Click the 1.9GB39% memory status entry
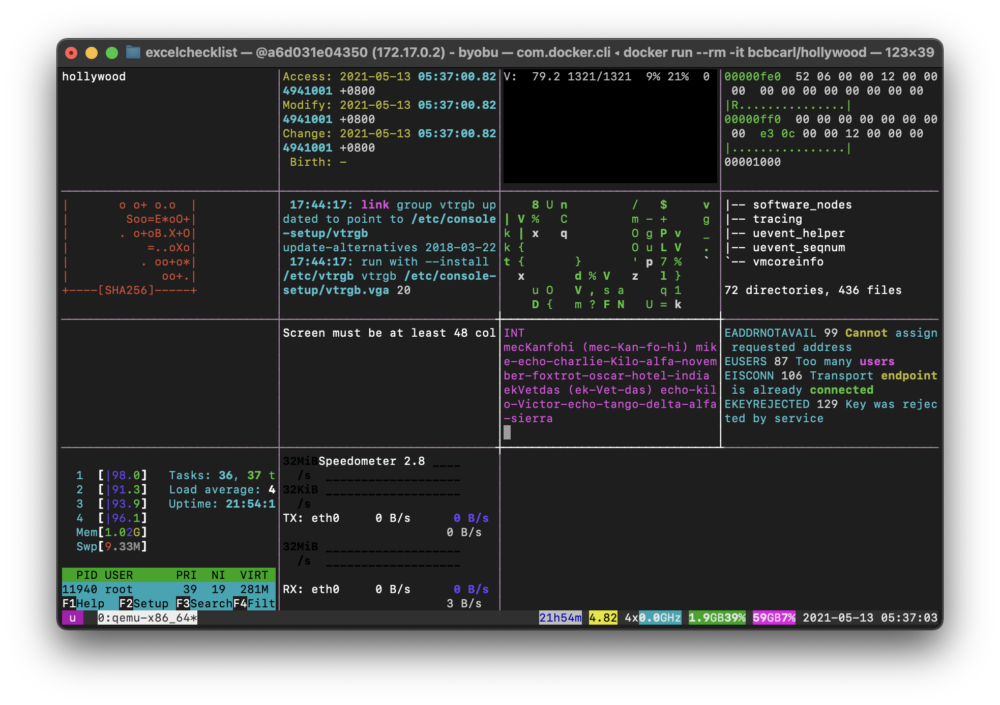The width and height of the screenshot is (1000, 705). click(x=717, y=618)
